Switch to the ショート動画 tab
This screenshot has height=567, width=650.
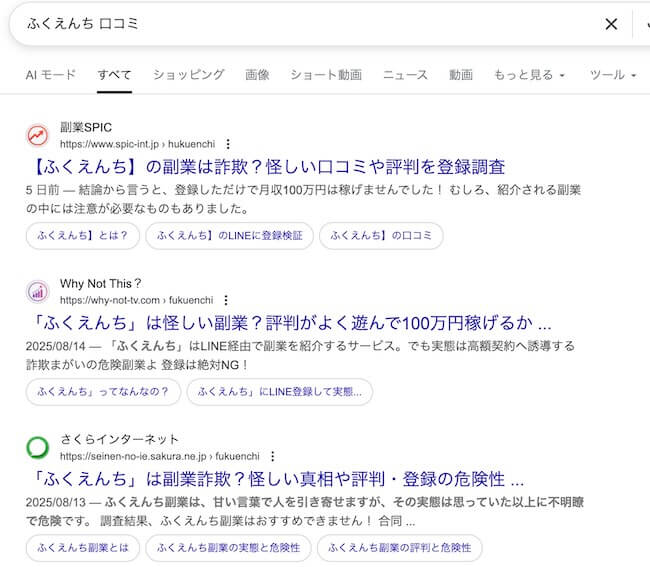click(x=326, y=75)
